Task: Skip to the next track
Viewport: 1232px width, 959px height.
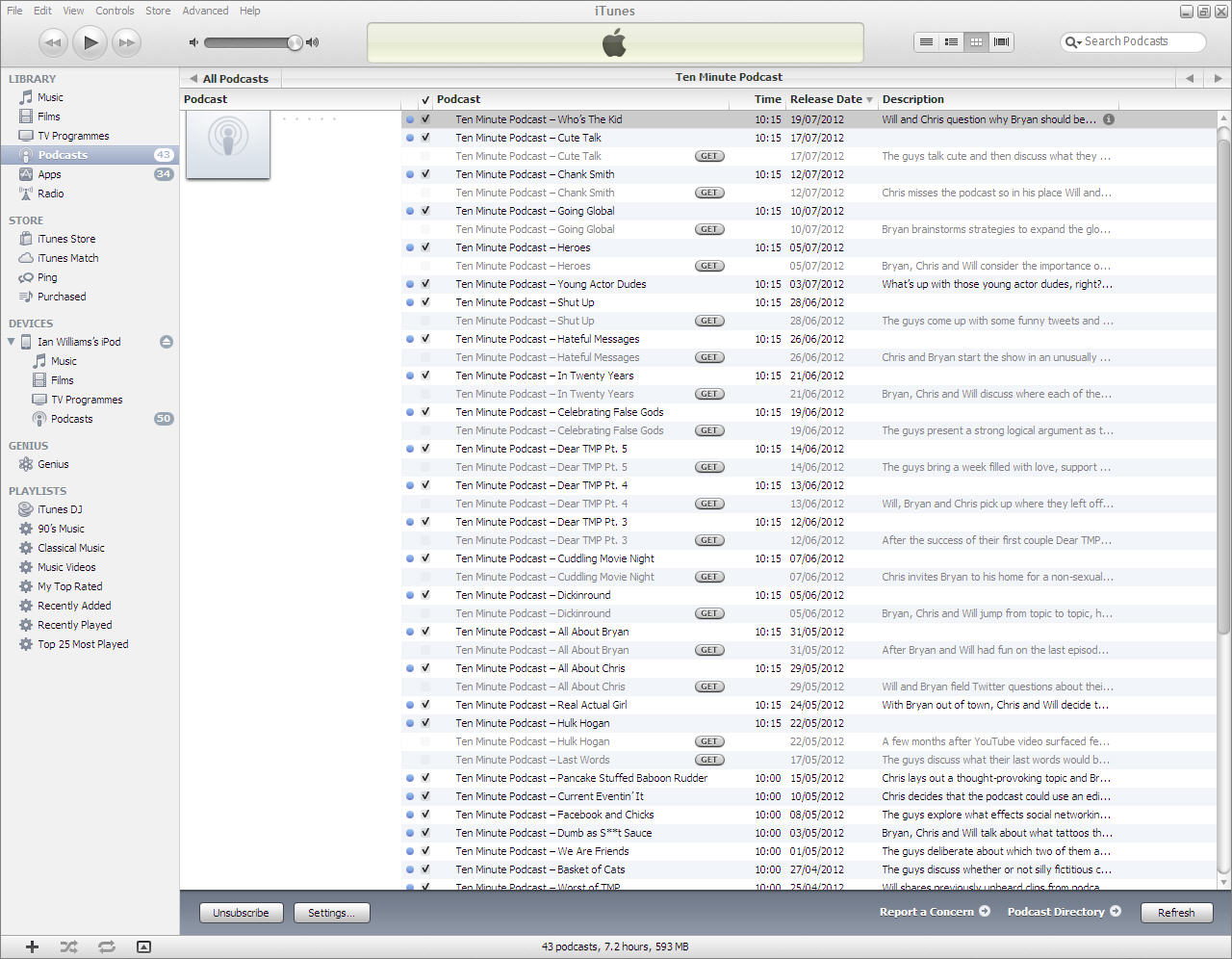Action: pos(126,42)
